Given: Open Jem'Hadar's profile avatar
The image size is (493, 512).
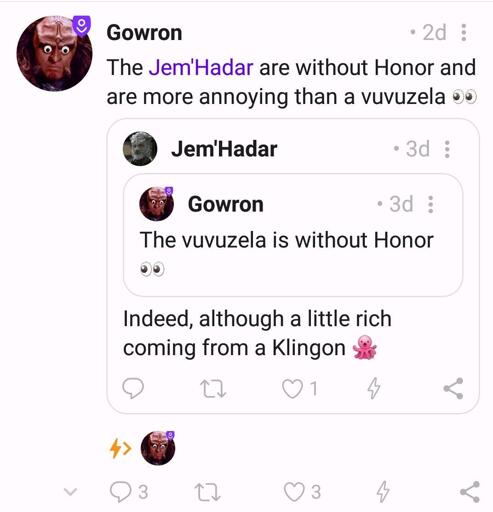Looking at the screenshot, I should (140, 149).
